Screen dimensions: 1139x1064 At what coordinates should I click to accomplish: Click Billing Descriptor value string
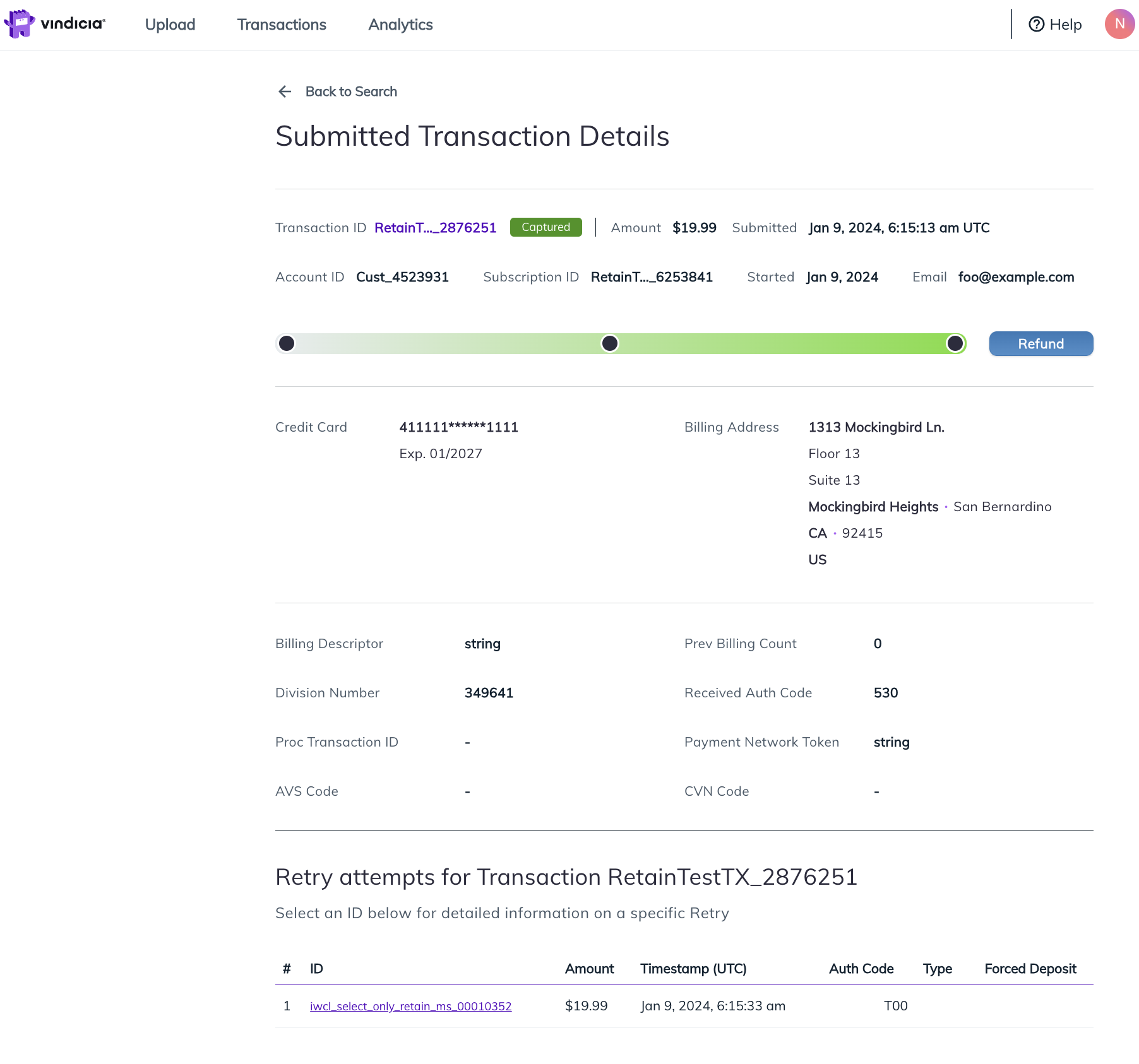pyautogui.click(x=482, y=644)
